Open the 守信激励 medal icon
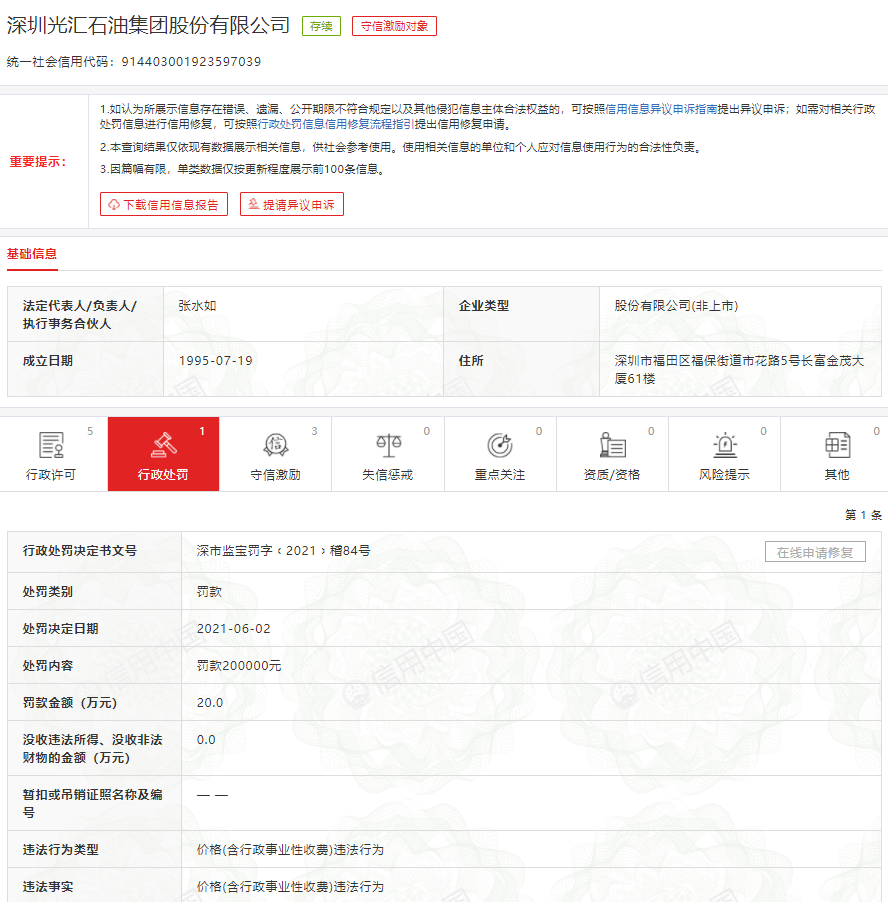888x902 pixels. 274,444
